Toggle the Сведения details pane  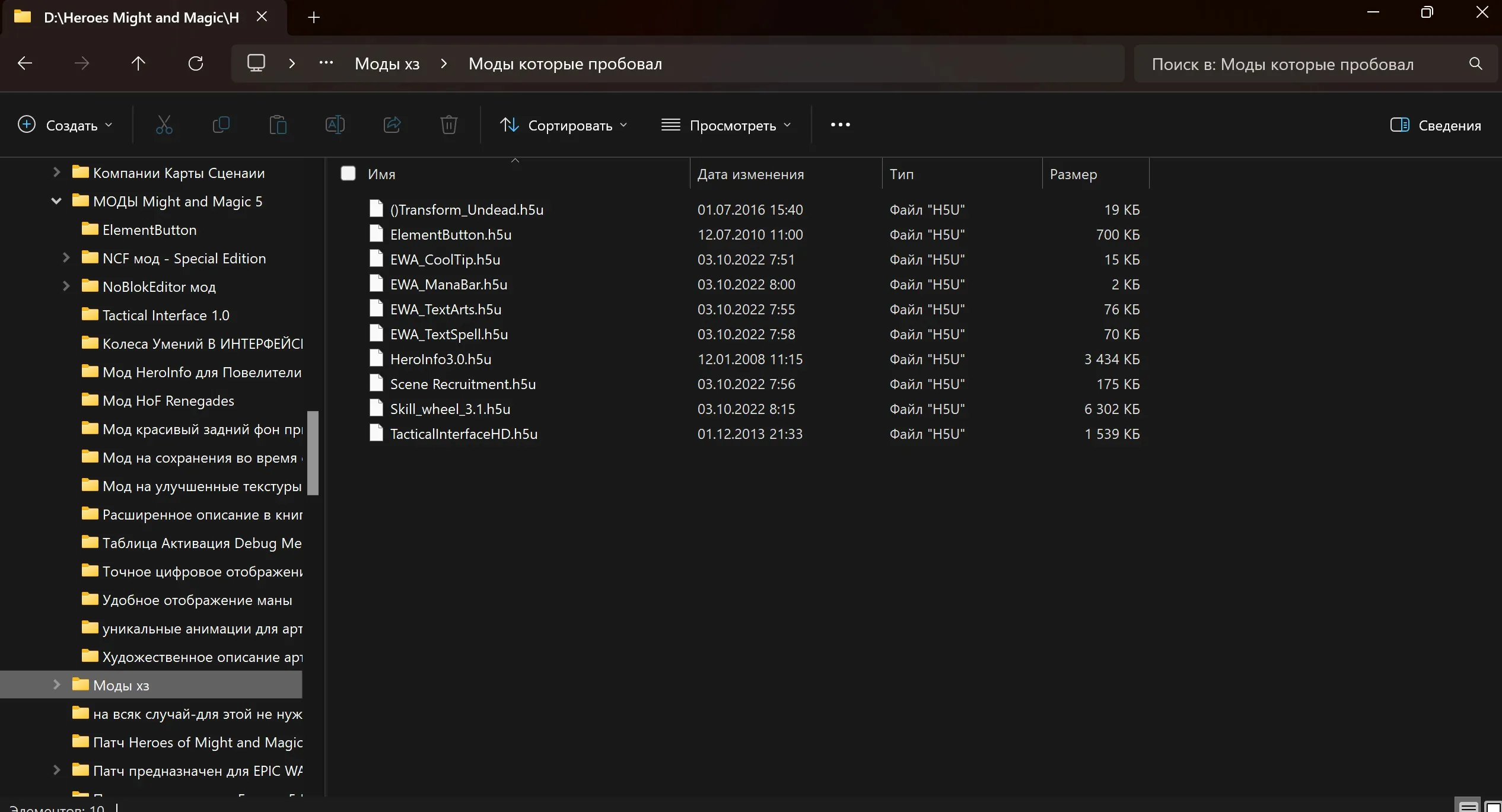[1436, 125]
